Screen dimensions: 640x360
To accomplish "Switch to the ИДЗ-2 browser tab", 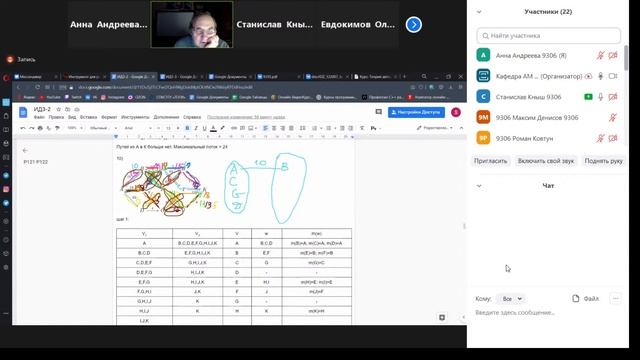I will coord(133,76).
